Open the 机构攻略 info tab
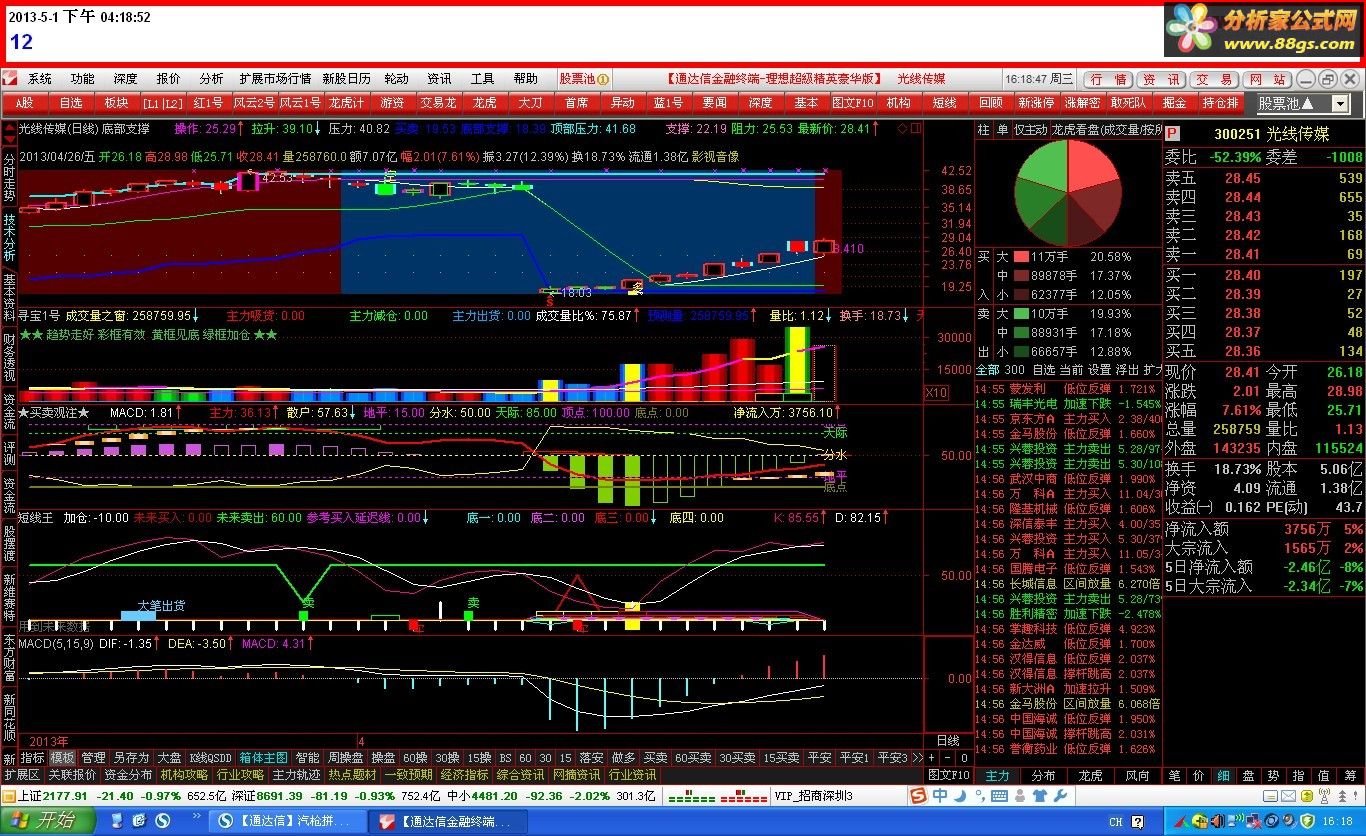Viewport: 1366px width, 836px height. [x=185, y=775]
